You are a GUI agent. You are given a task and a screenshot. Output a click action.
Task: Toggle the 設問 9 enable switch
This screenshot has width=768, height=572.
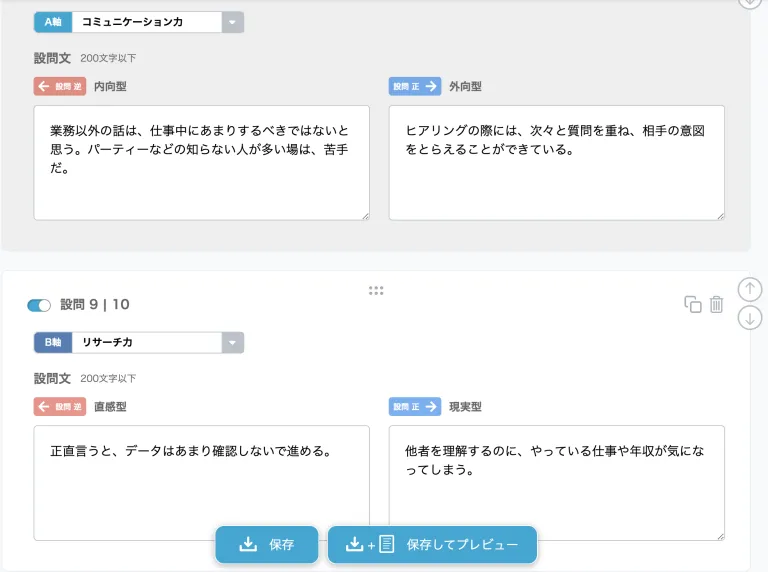tap(39, 306)
